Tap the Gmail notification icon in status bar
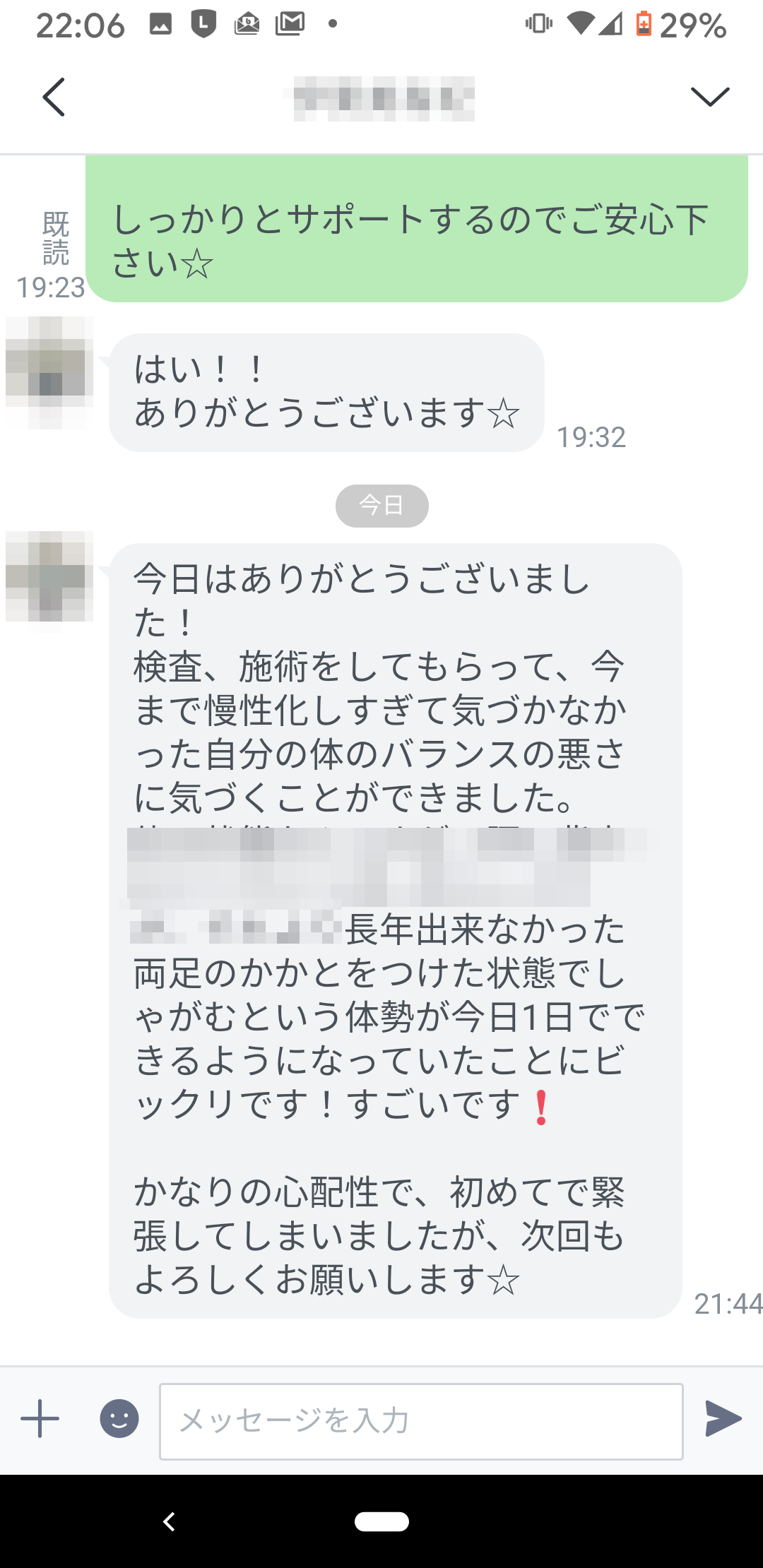 pyautogui.click(x=290, y=24)
